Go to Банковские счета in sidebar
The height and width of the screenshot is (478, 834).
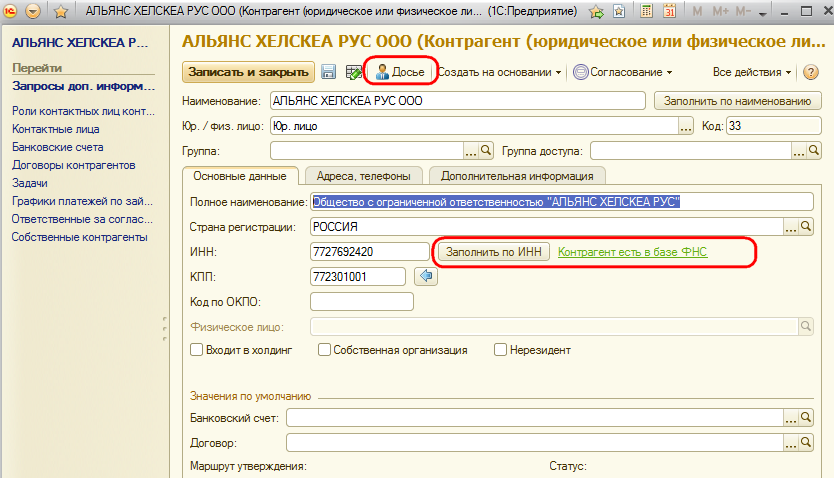point(58,147)
